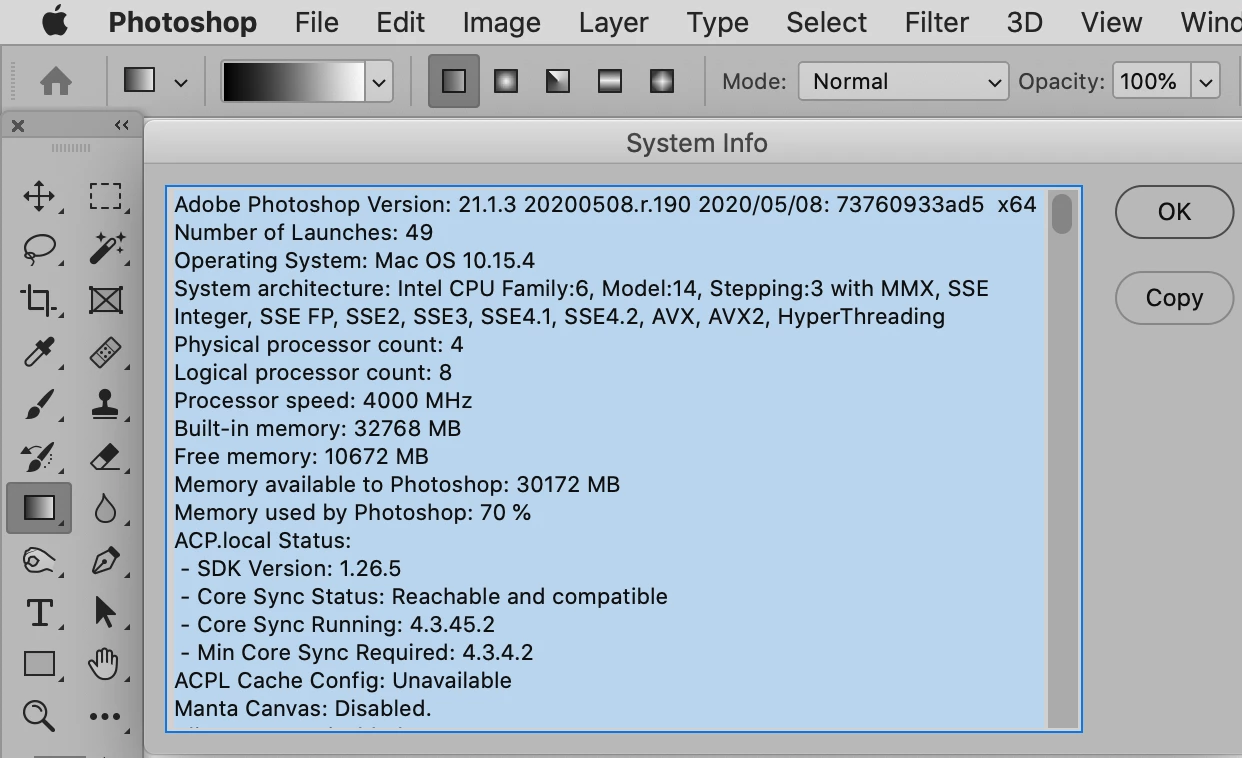Screen dimensions: 1242x758
Task: Open the Gradient tool preset picker
Action: (x=155, y=81)
